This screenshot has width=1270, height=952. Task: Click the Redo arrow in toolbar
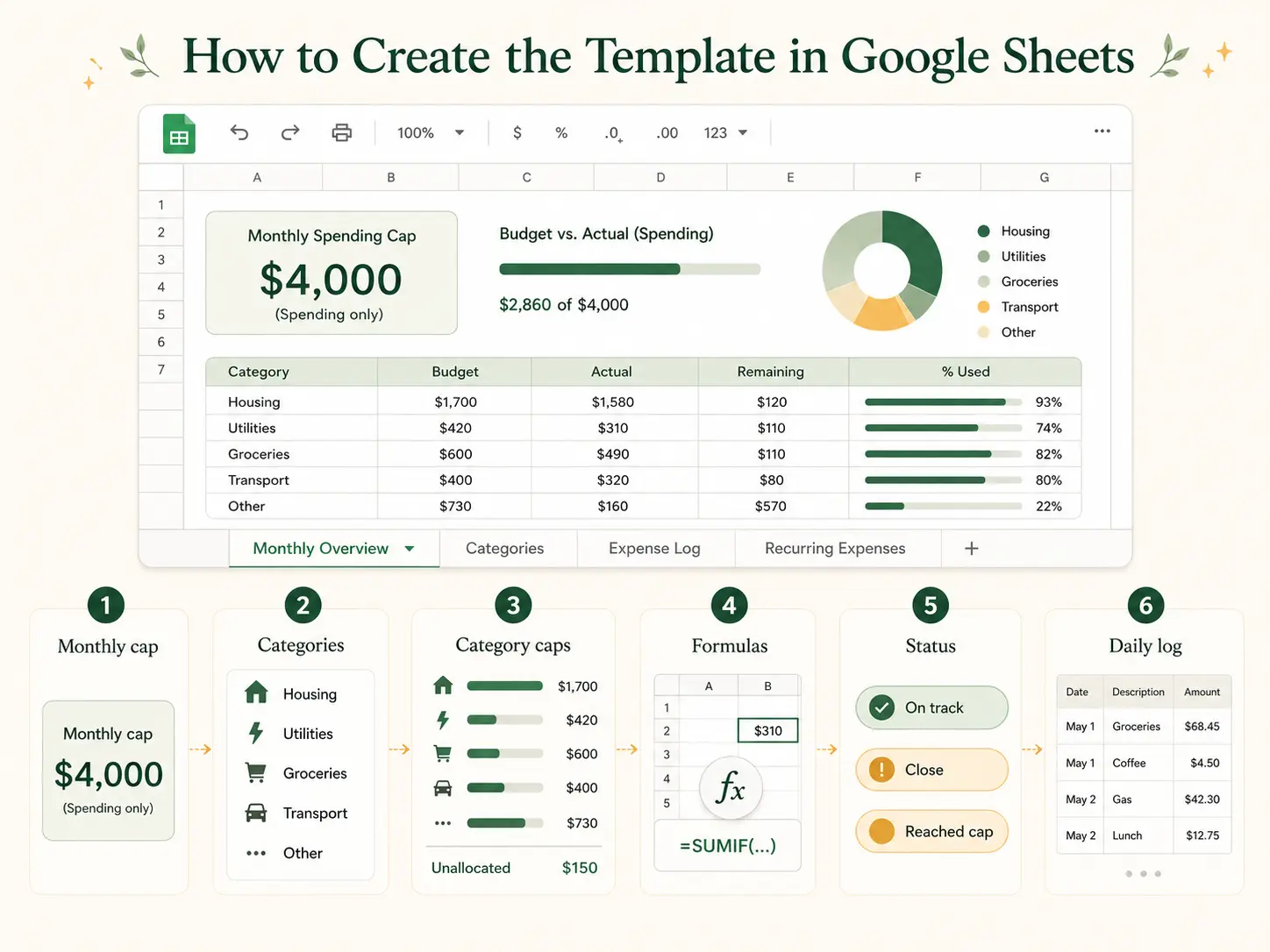click(x=290, y=132)
